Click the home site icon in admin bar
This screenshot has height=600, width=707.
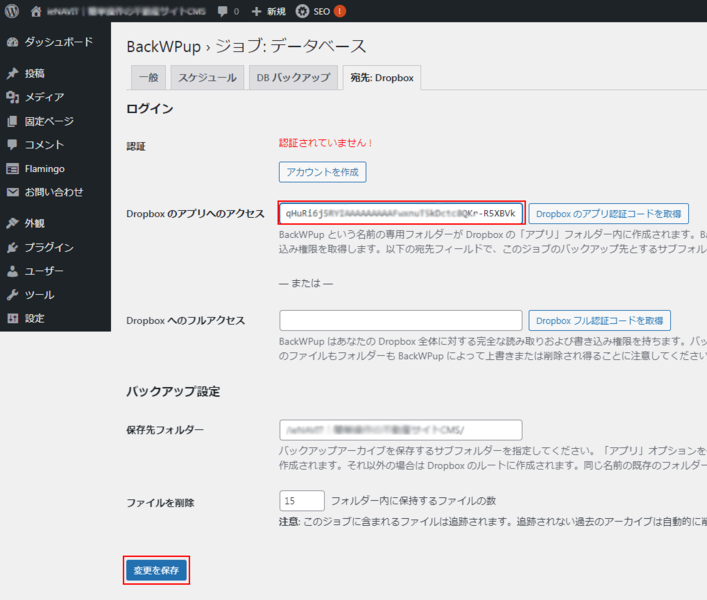tap(36, 11)
